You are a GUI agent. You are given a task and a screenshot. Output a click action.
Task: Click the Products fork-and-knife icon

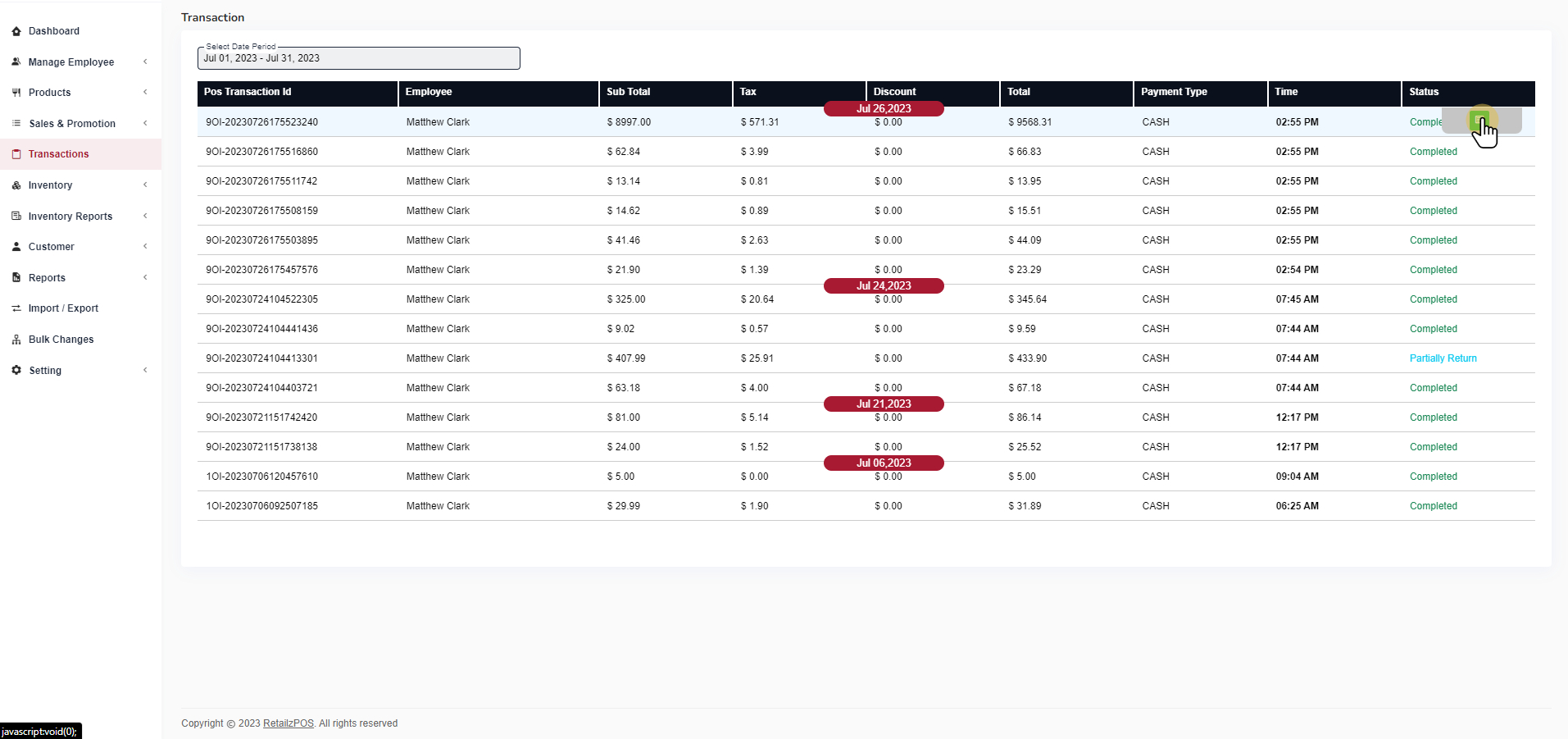tap(16, 93)
